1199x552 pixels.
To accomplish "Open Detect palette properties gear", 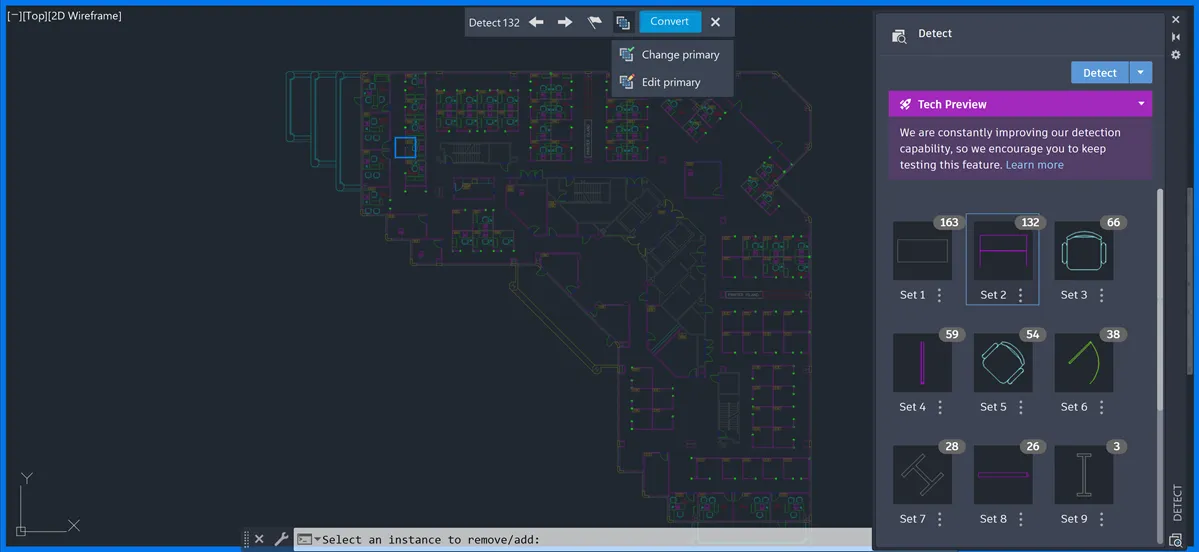I will [1176, 54].
